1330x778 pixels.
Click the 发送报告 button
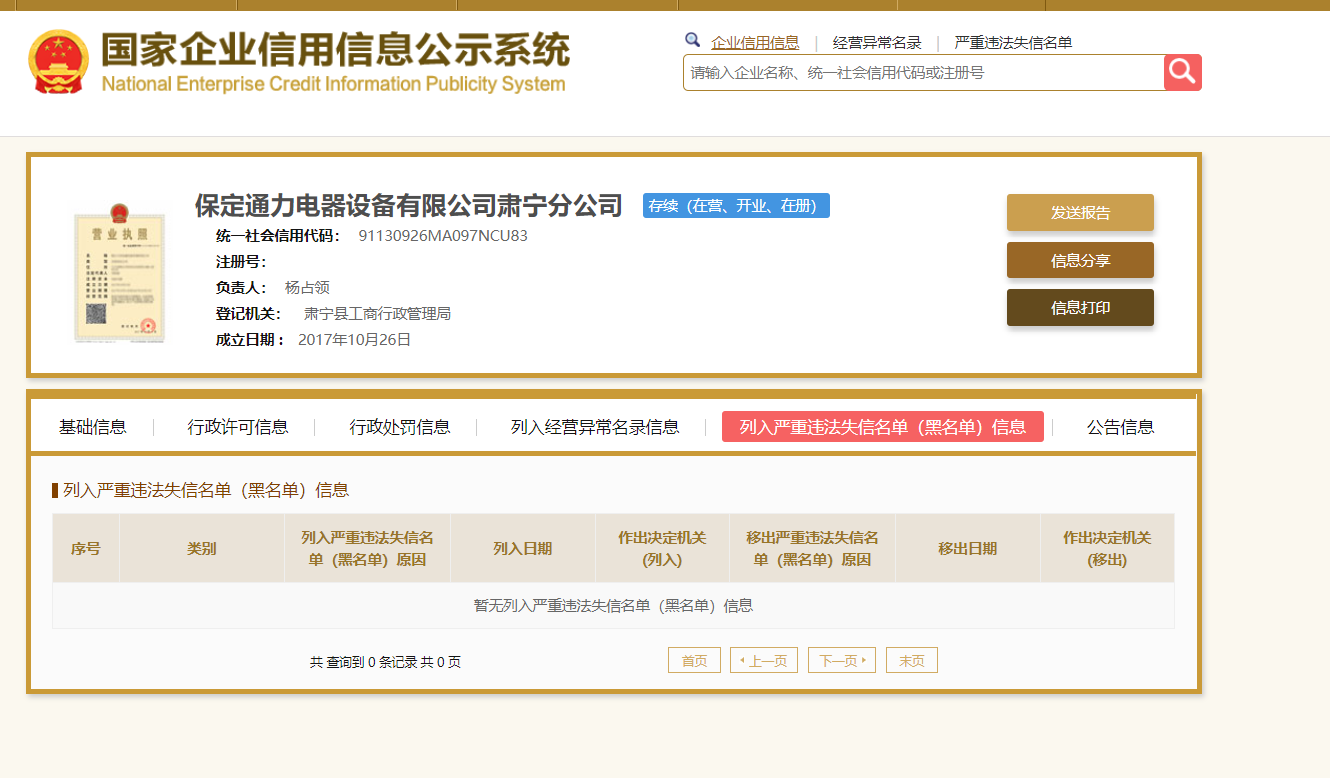(1080, 213)
